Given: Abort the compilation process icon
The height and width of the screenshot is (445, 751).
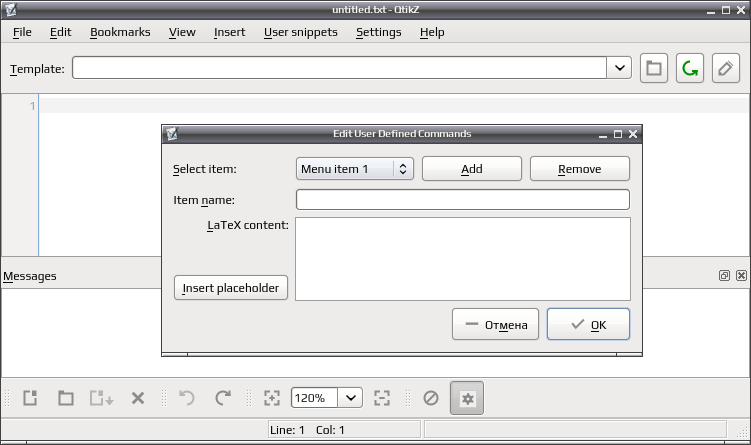Looking at the screenshot, I should 431,398.
